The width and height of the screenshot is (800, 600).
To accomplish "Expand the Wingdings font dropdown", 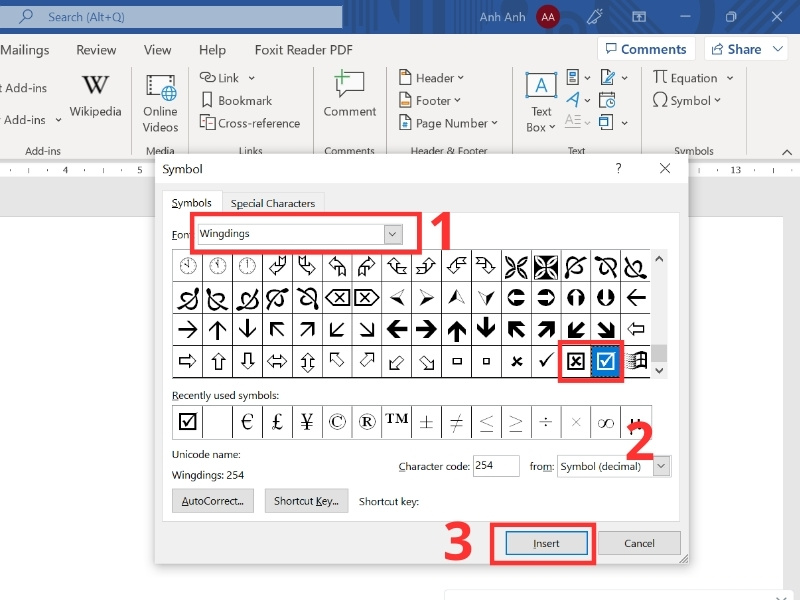I will point(393,234).
